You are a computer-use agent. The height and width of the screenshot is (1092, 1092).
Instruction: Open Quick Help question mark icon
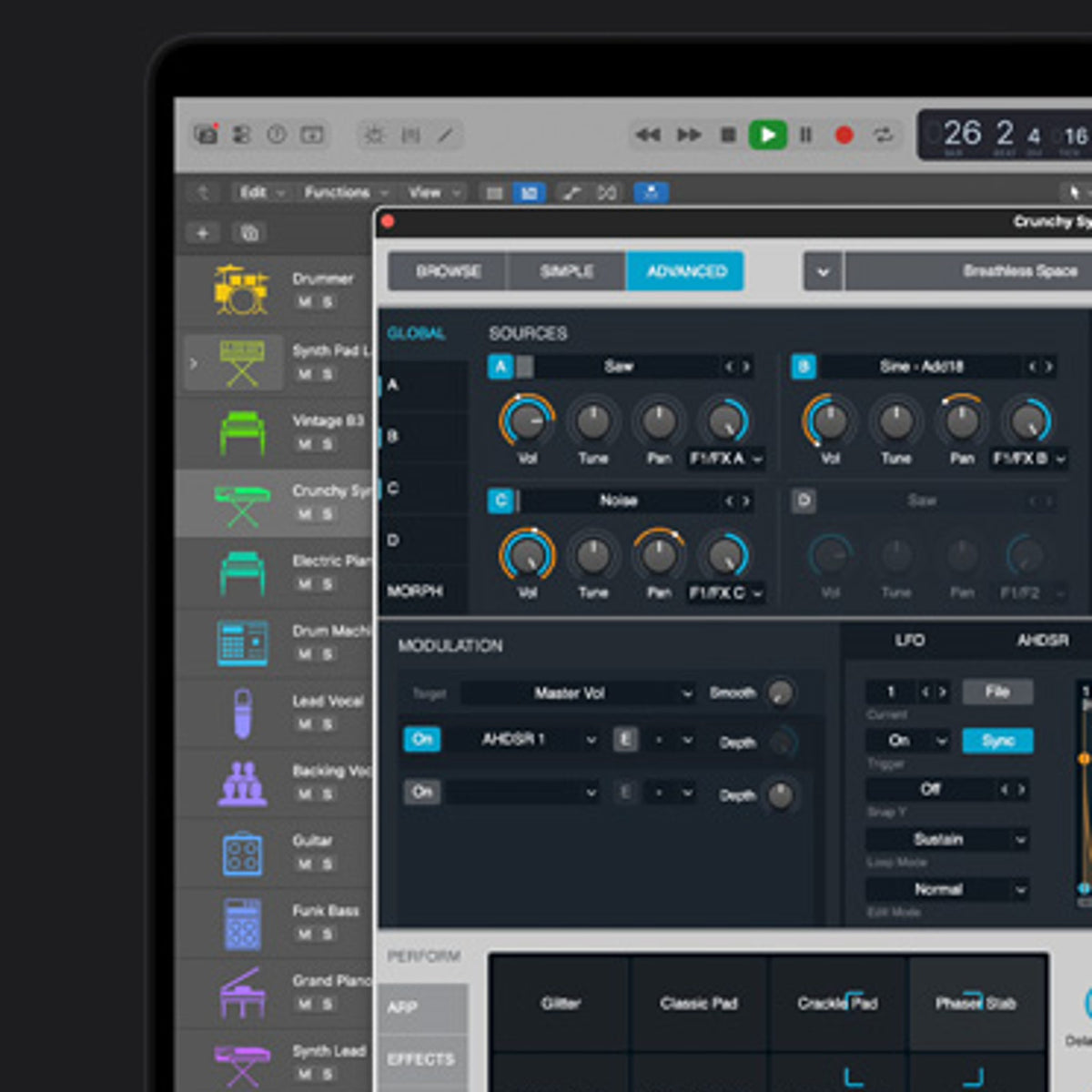[276, 135]
